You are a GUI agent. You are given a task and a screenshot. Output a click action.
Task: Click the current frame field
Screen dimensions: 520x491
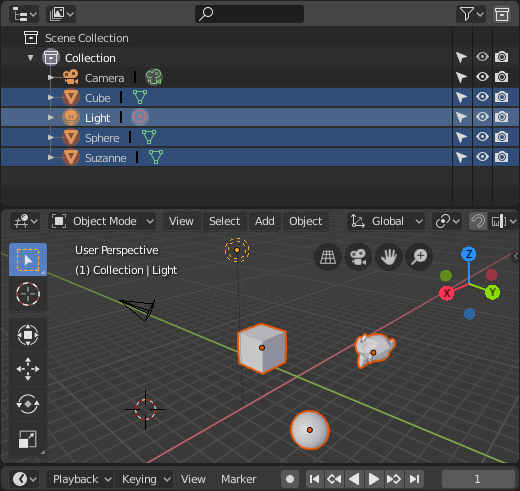[x=478, y=479]
